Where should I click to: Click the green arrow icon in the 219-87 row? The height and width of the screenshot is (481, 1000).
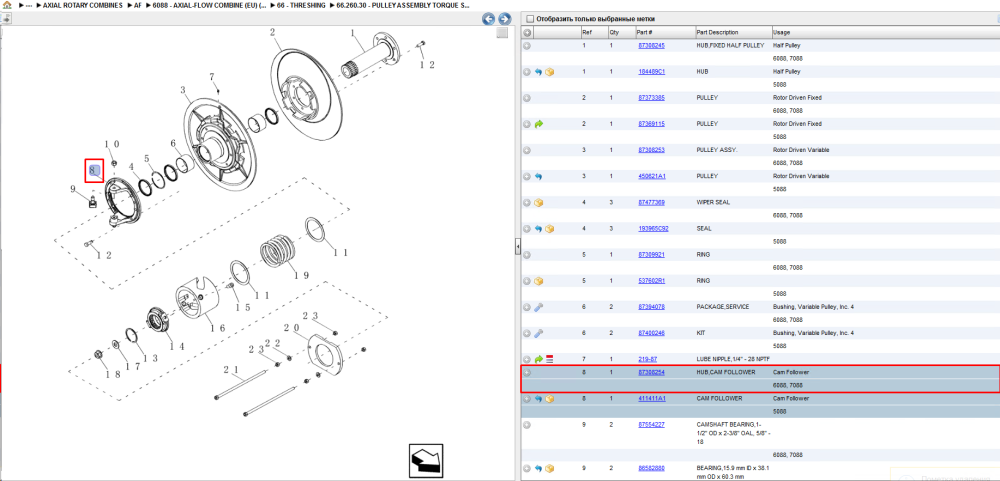(x=538, y=360)
